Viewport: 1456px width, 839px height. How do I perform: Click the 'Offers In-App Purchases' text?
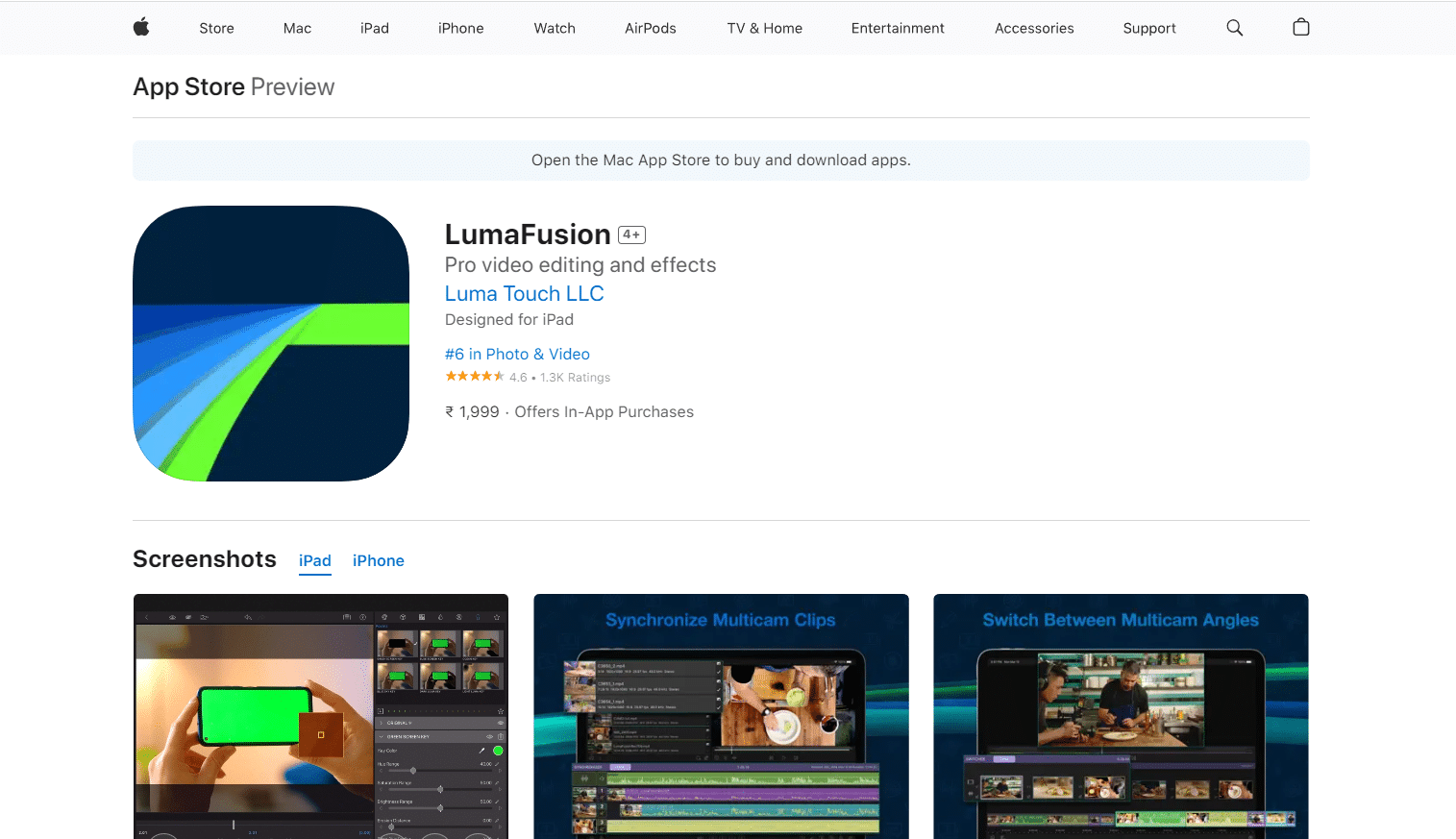click(x=604, y=411)
